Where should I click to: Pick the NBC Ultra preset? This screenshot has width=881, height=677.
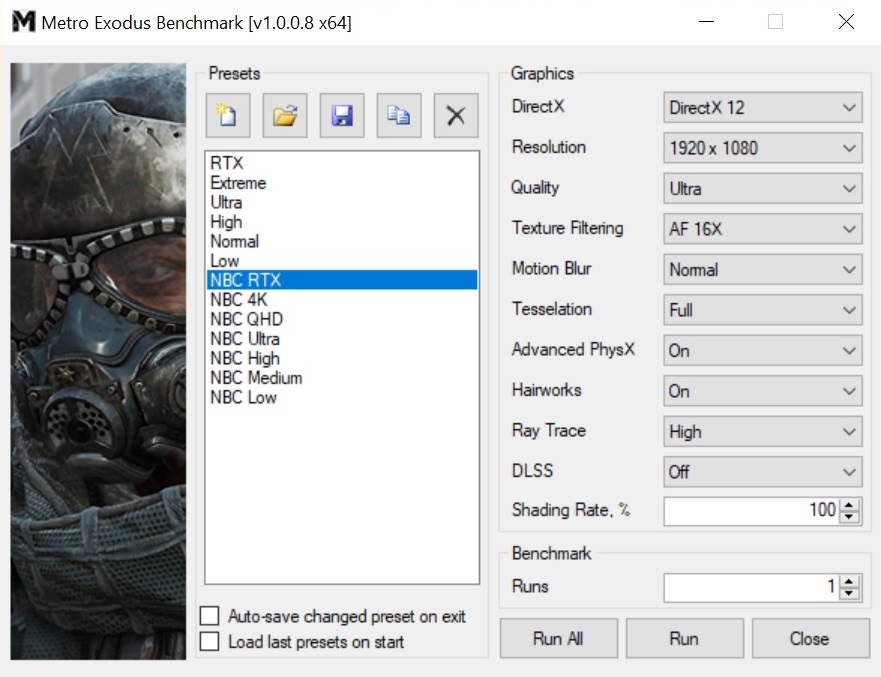342,339
